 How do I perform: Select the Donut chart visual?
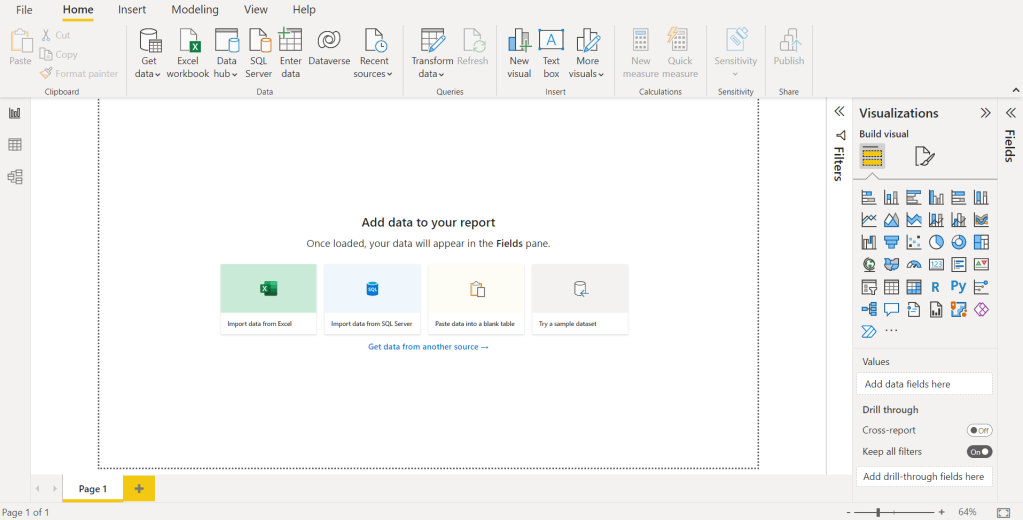point(958,242)
